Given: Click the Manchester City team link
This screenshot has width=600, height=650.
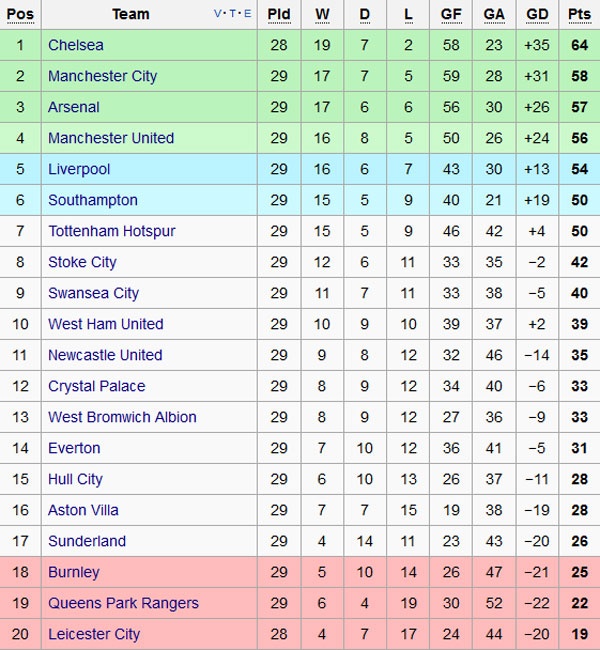Looking at the screenshot, I should [x=102, y=76].
